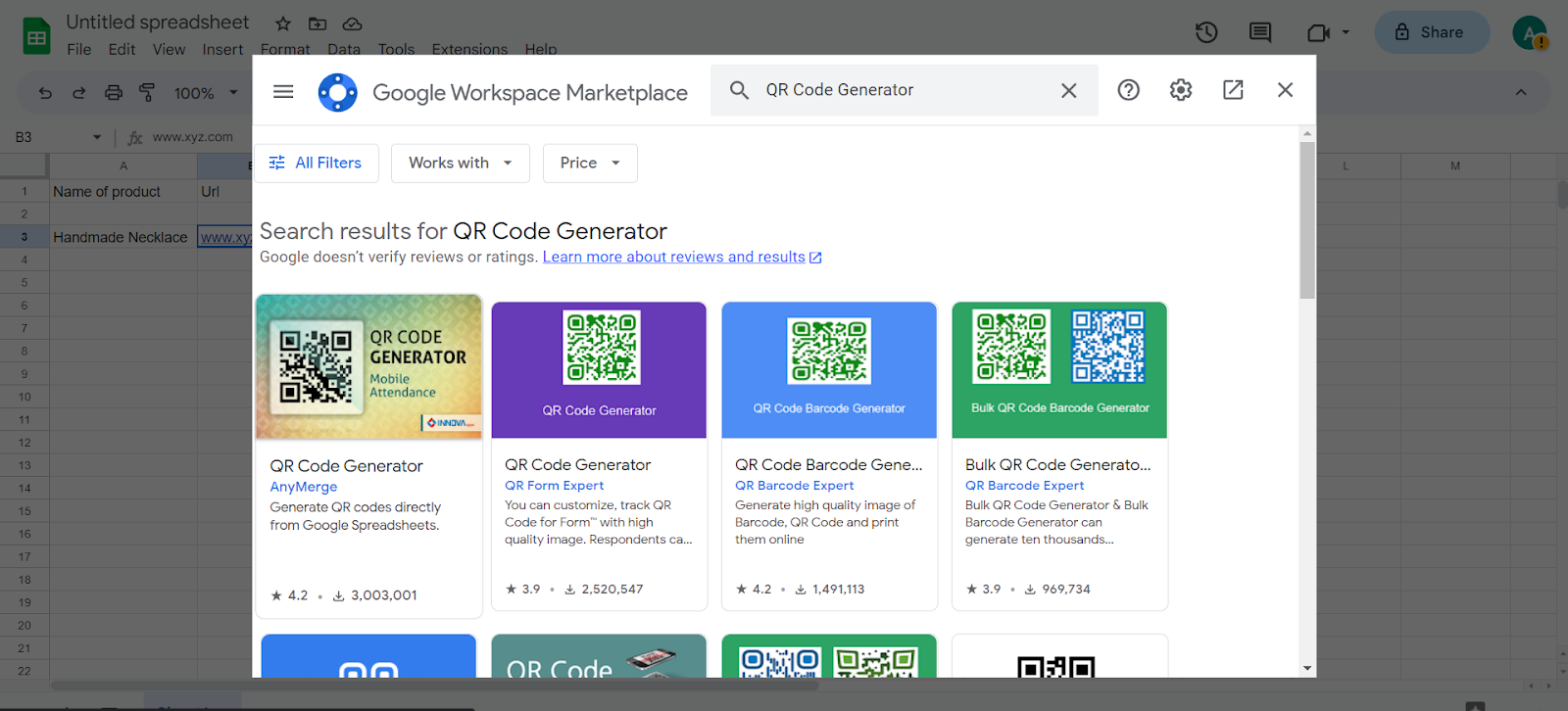
Task: Click the formula bar showing www.xyz.com
Action: tap(193, 137)
